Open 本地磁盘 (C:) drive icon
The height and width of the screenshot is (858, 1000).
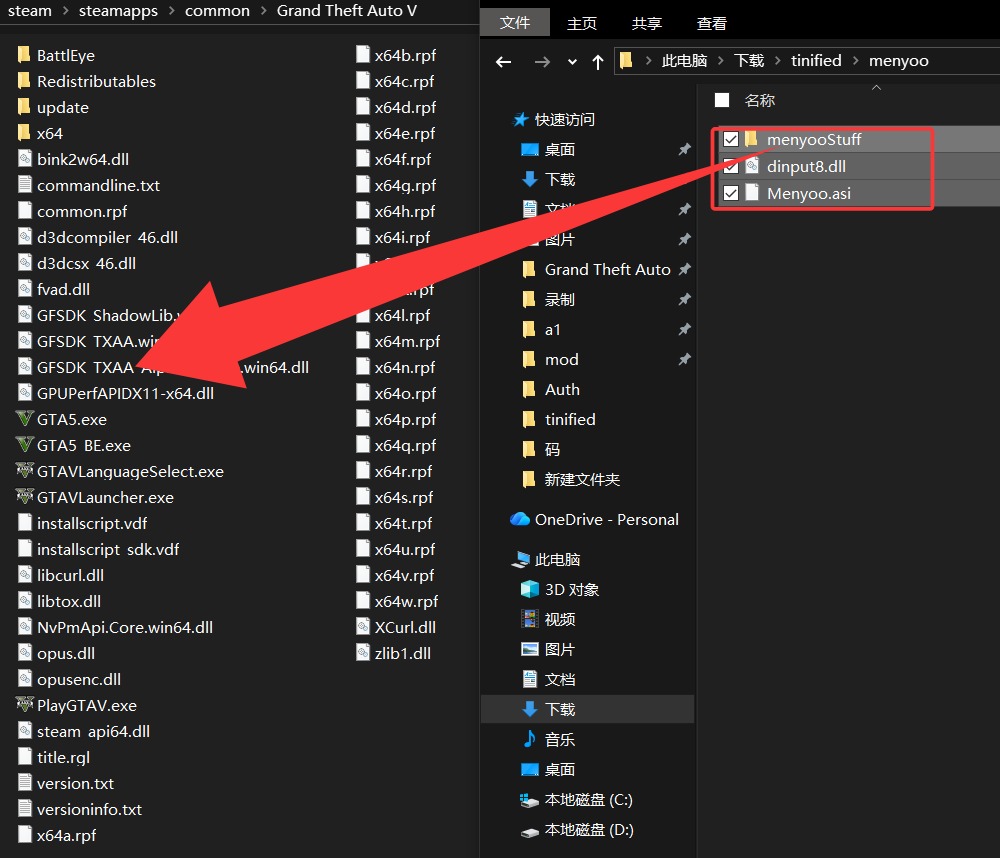point(530,800)
